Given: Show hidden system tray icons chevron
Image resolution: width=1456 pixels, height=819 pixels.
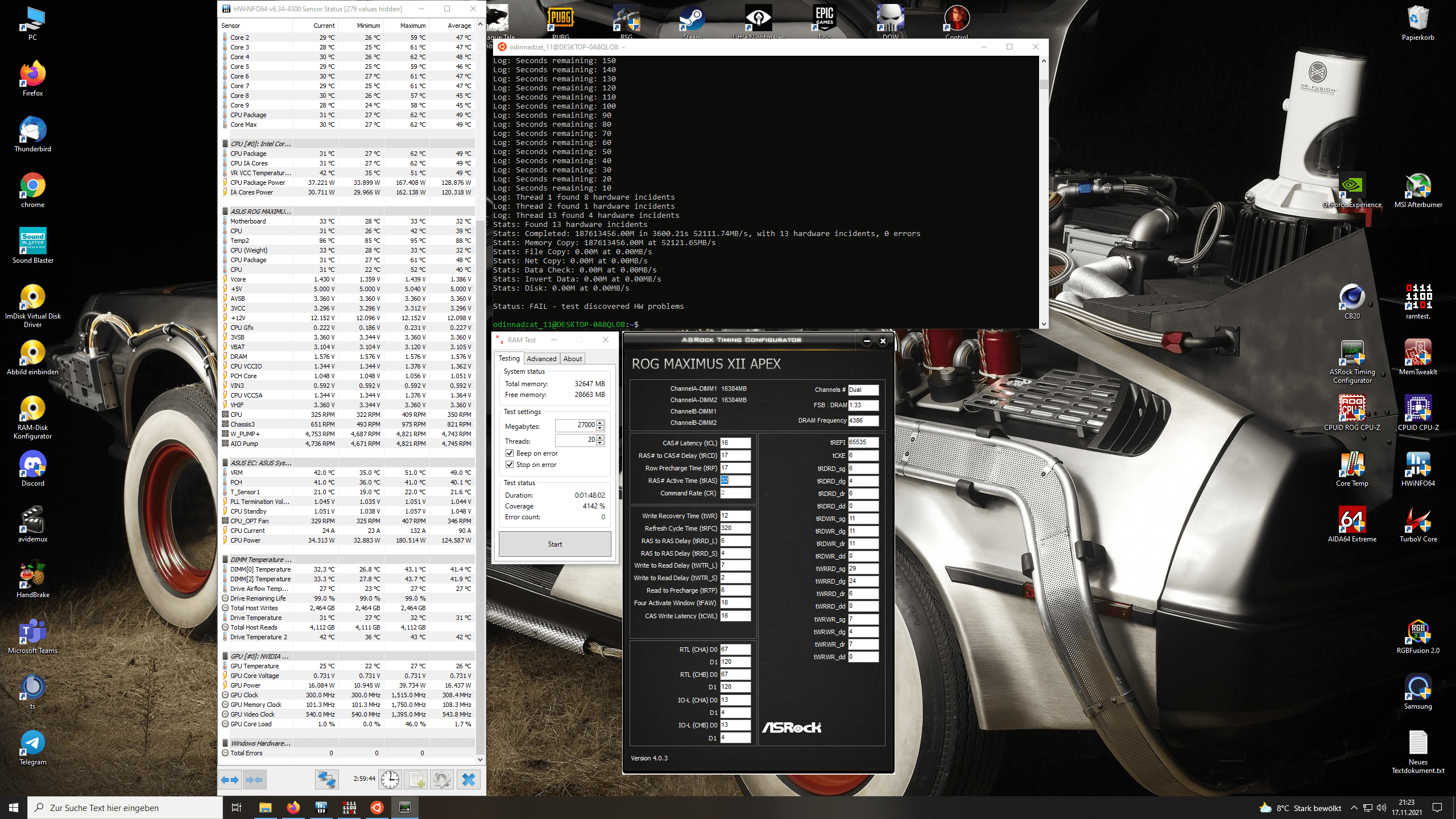Looking at the screenshot, I should 1354,808.
